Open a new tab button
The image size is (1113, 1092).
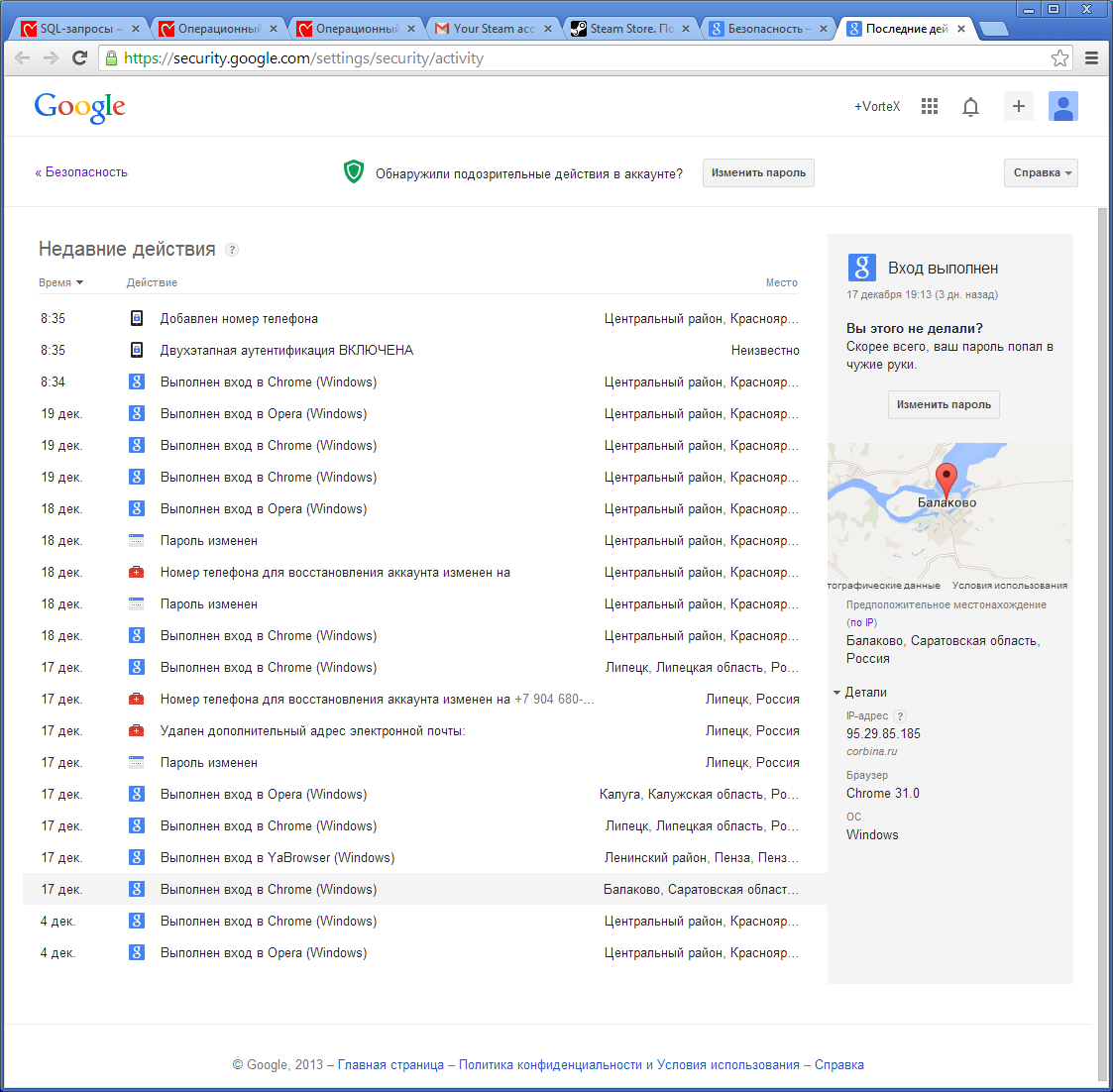(993, 29)
